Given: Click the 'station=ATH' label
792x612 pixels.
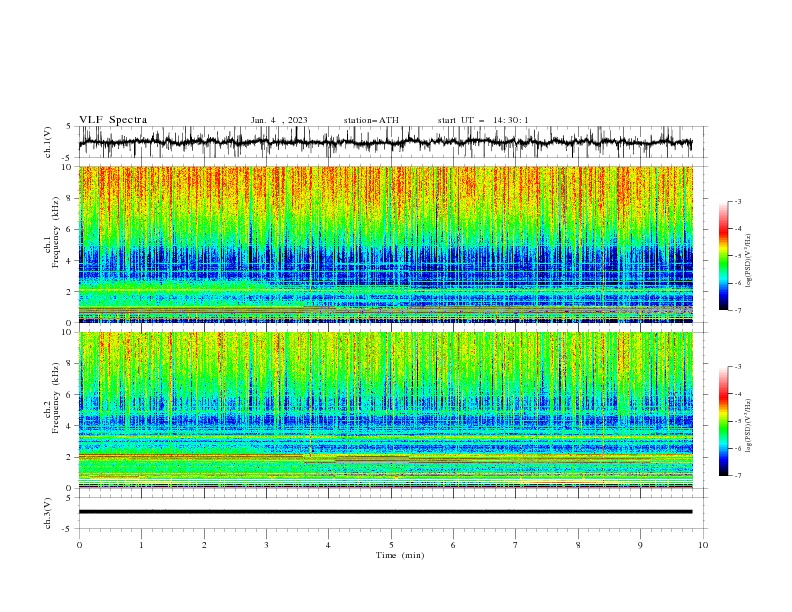Looking at the screenshot, I should click(371, 120).
